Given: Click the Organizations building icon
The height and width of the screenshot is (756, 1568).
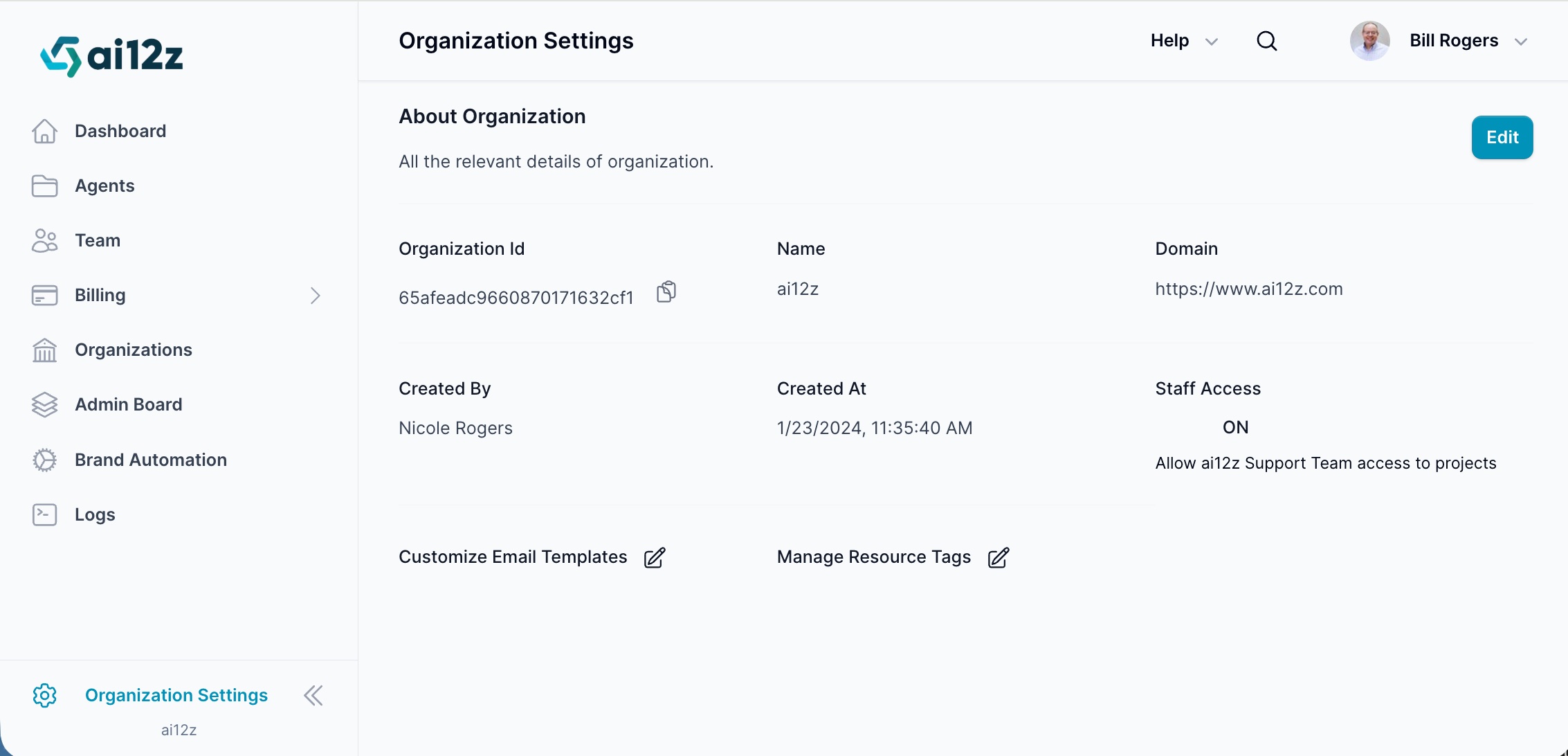Looking at the screenshot, I should pos(45,350).
